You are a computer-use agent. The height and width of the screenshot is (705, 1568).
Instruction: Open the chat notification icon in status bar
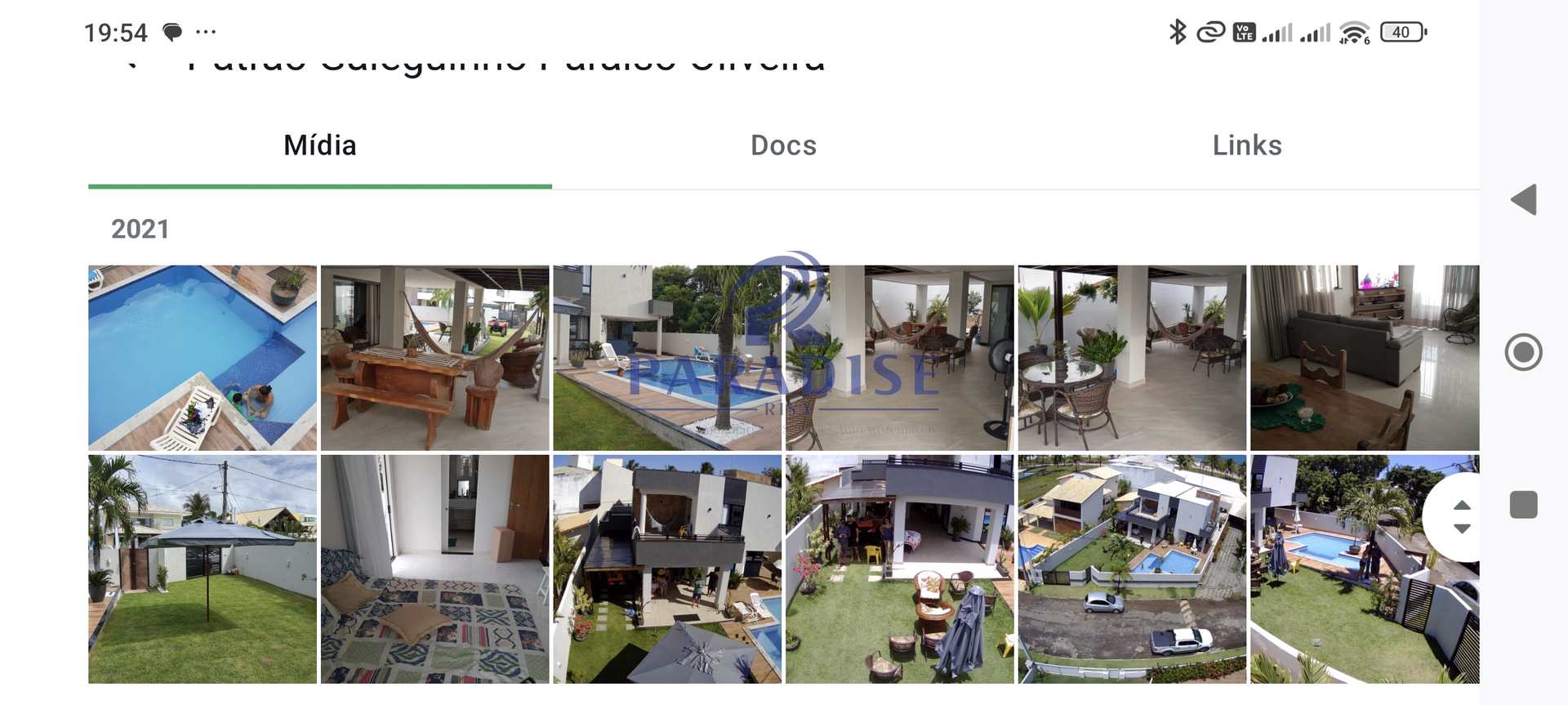coord(172,33)
